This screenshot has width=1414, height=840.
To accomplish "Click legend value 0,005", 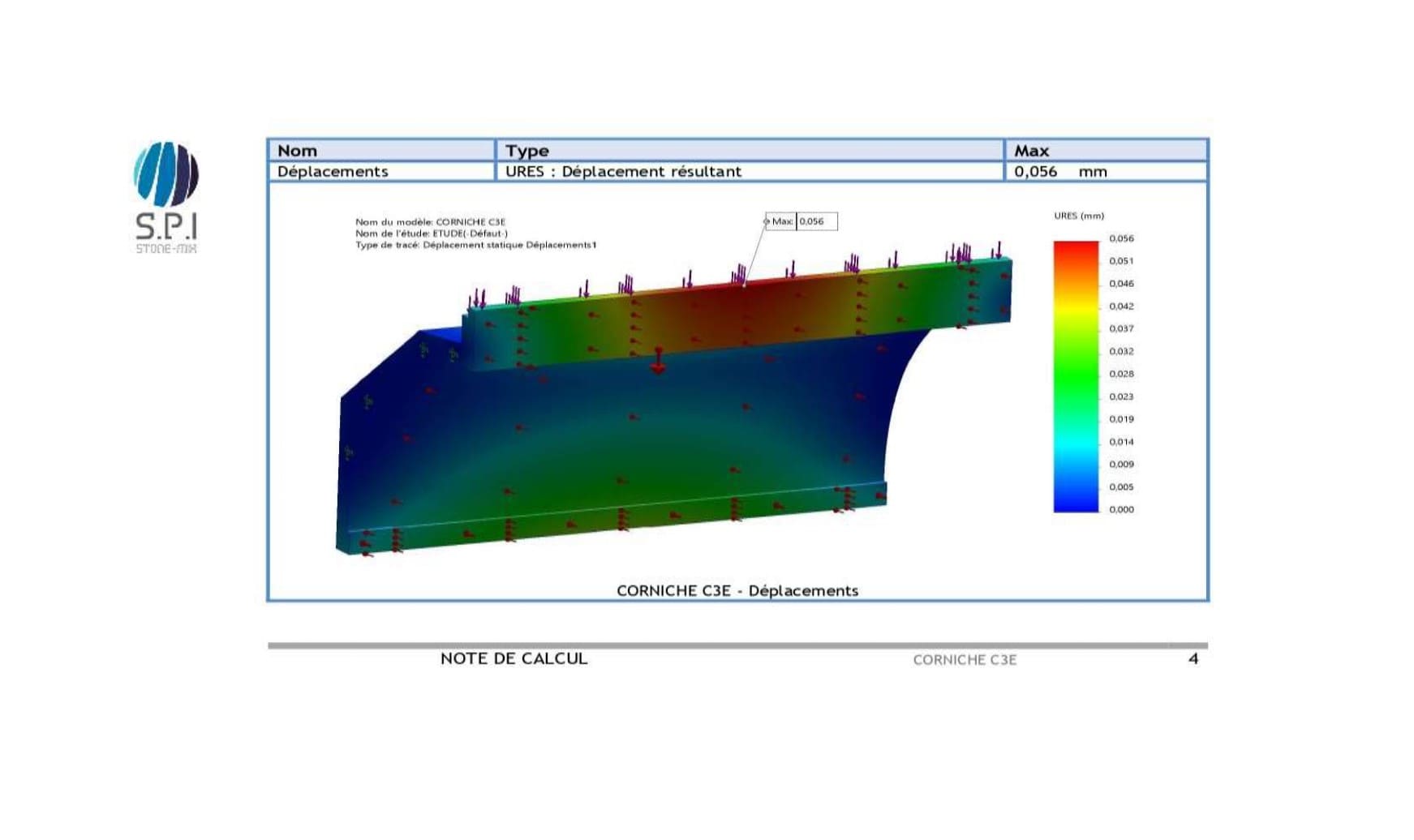I will tap(1121, 487).
